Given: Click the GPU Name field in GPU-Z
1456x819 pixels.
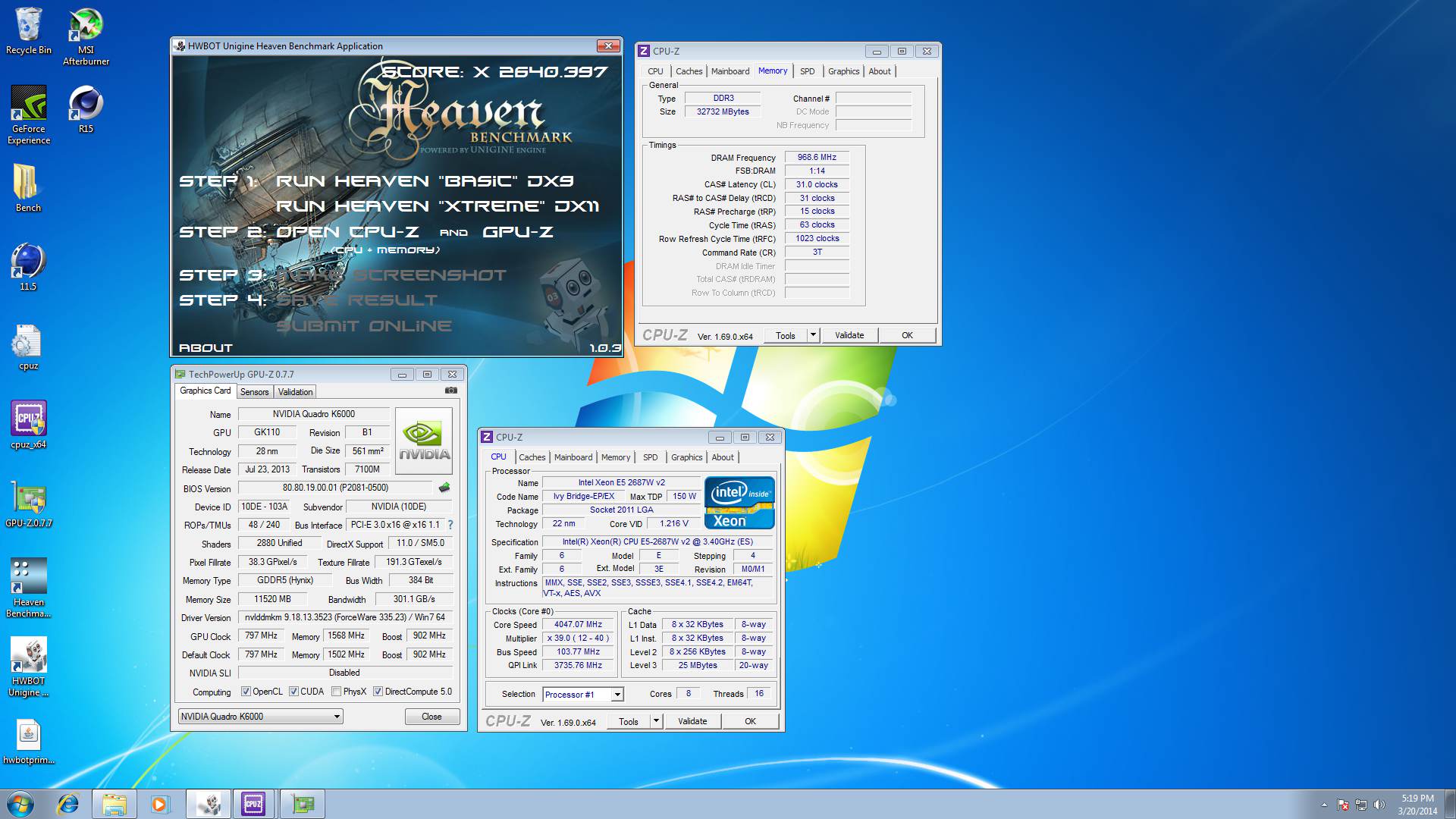Looking at the screenshot, I should pos(314,414).
